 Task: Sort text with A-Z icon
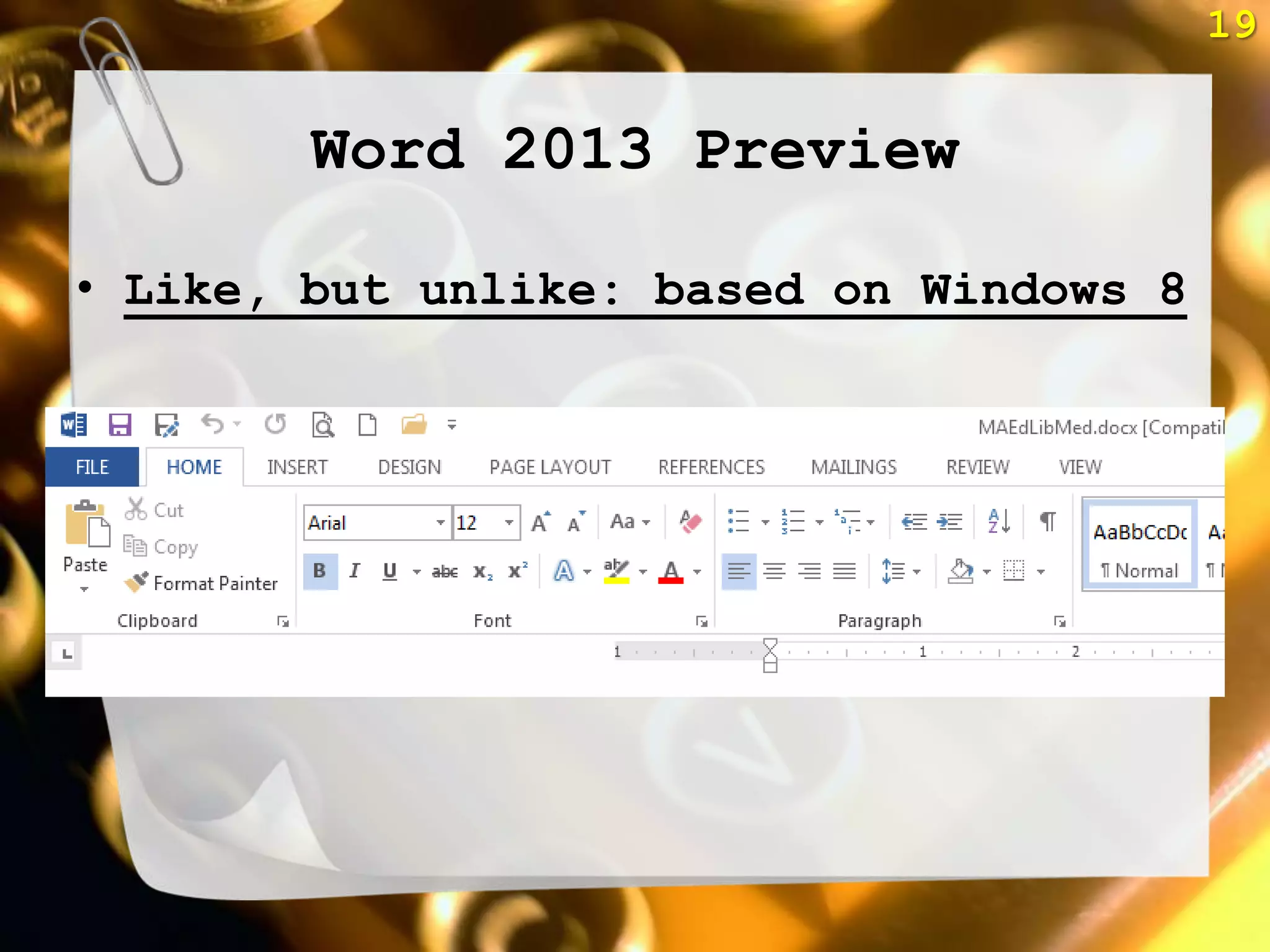point(999,522)
